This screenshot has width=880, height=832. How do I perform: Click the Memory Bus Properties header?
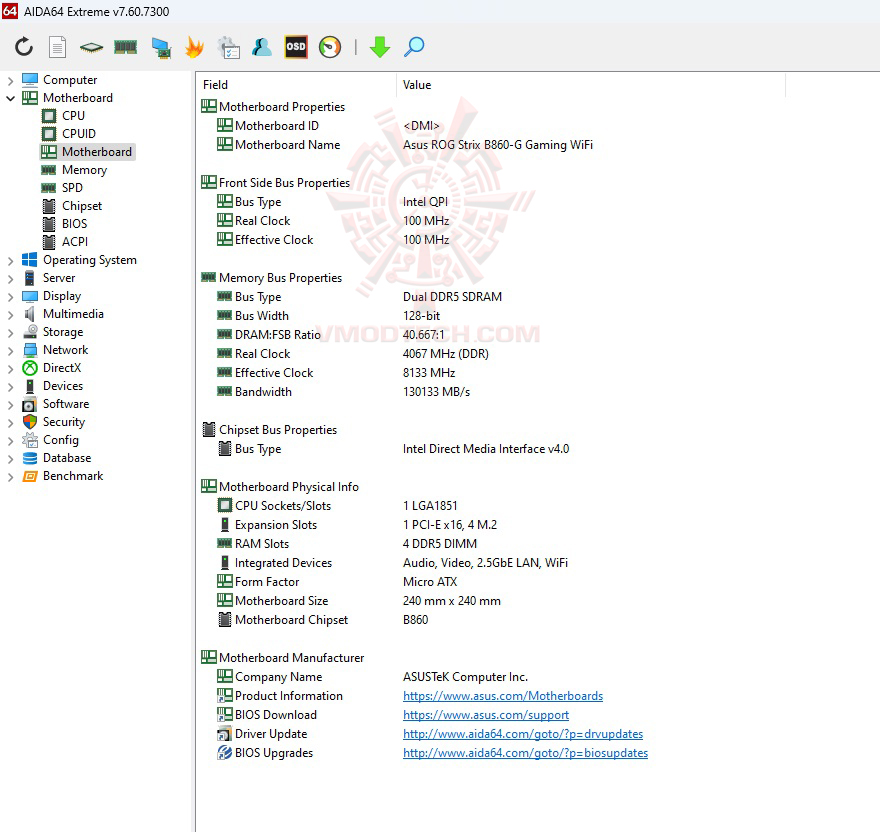(272, 278)
